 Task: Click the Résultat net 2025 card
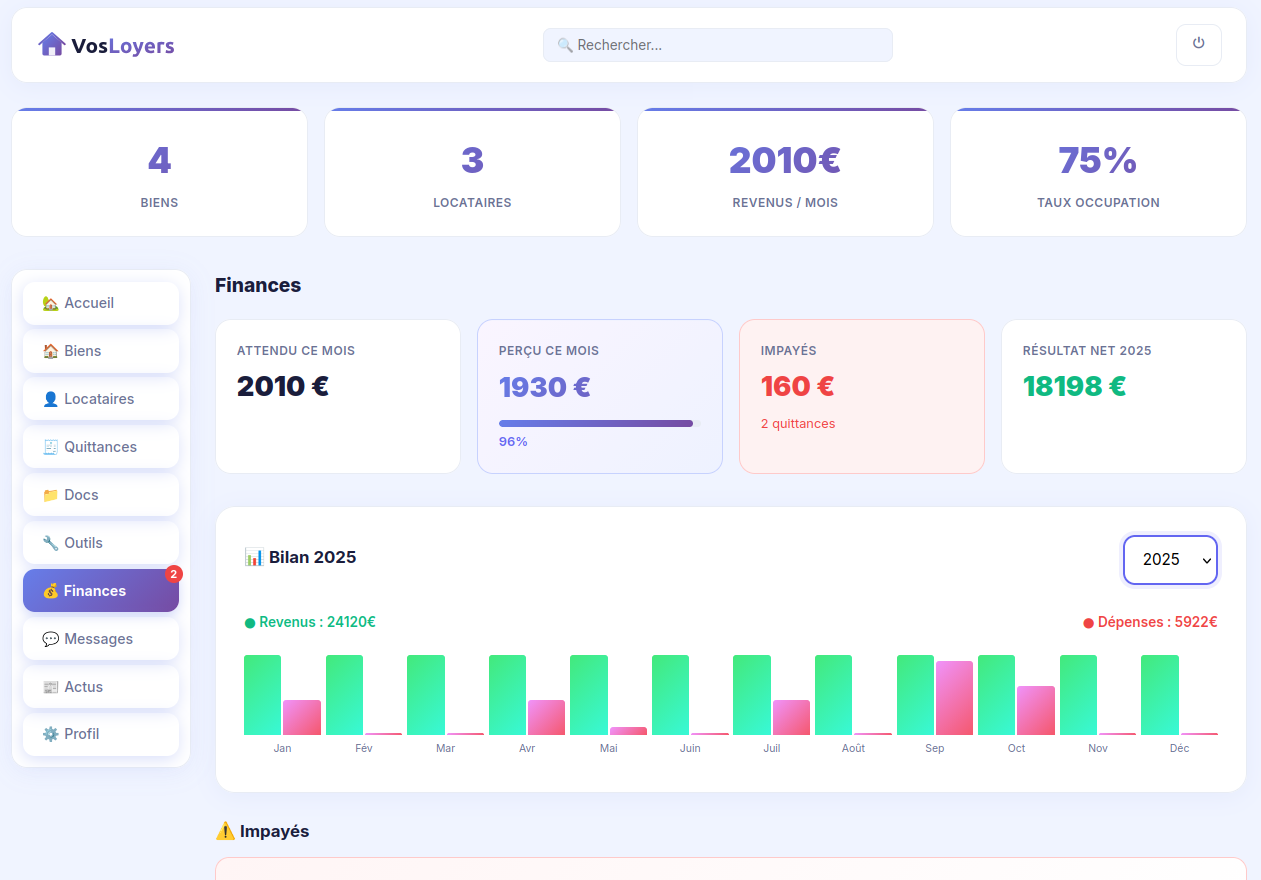(1124, 396)
